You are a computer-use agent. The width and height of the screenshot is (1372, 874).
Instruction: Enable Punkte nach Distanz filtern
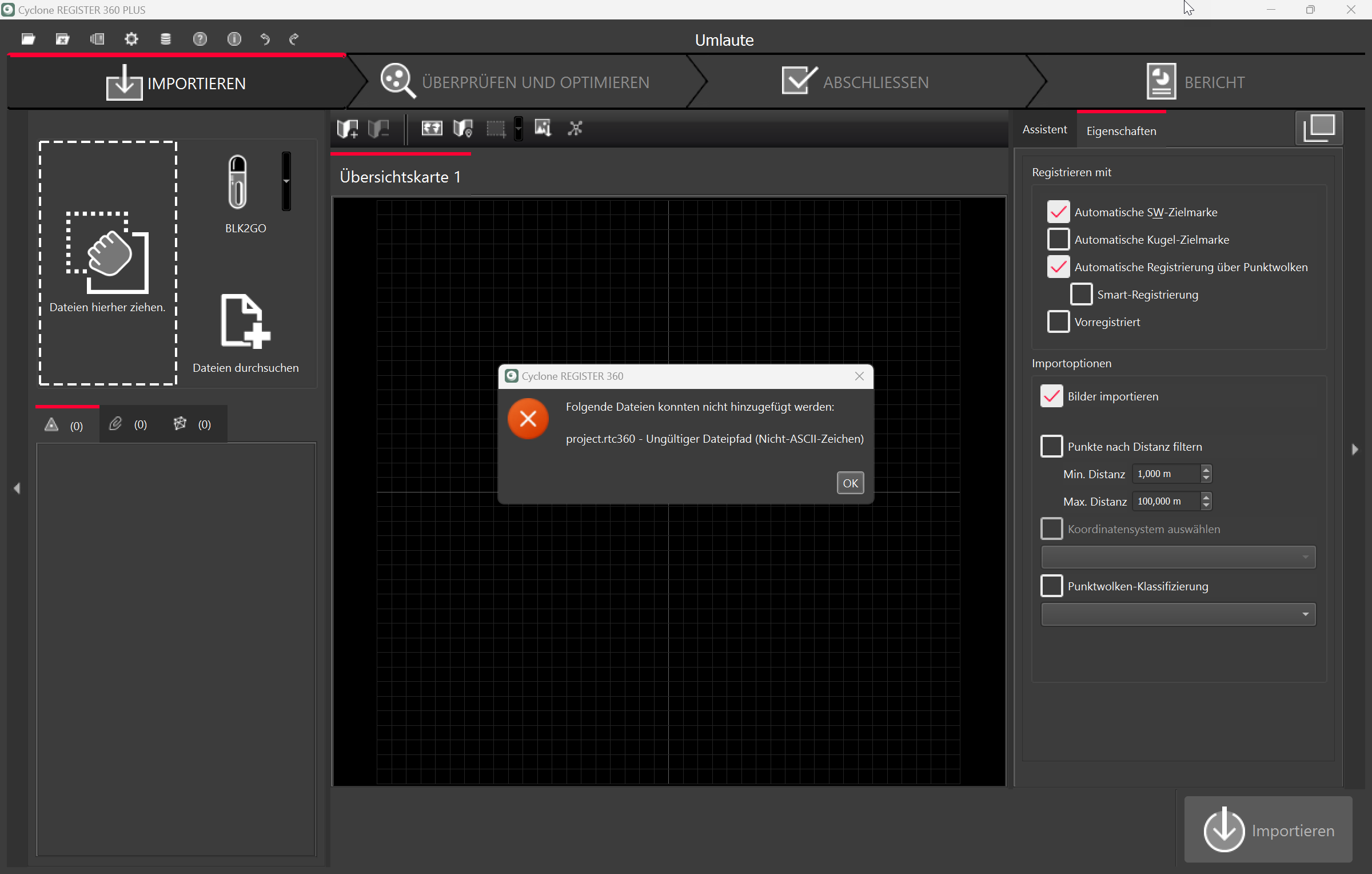(1051, 446)
